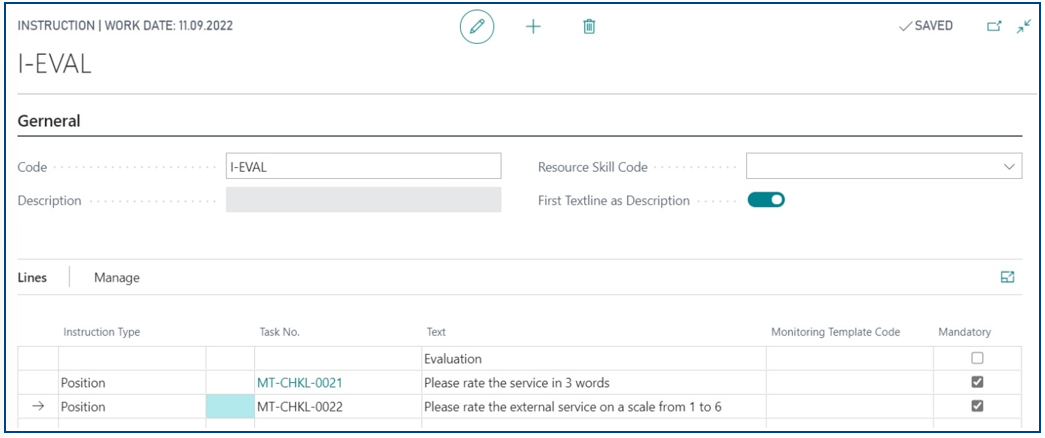The width and height of the screenshot is (1045, 438).
Task: Collapse the Gerneral section header
Action: click(x=49, y=121)
